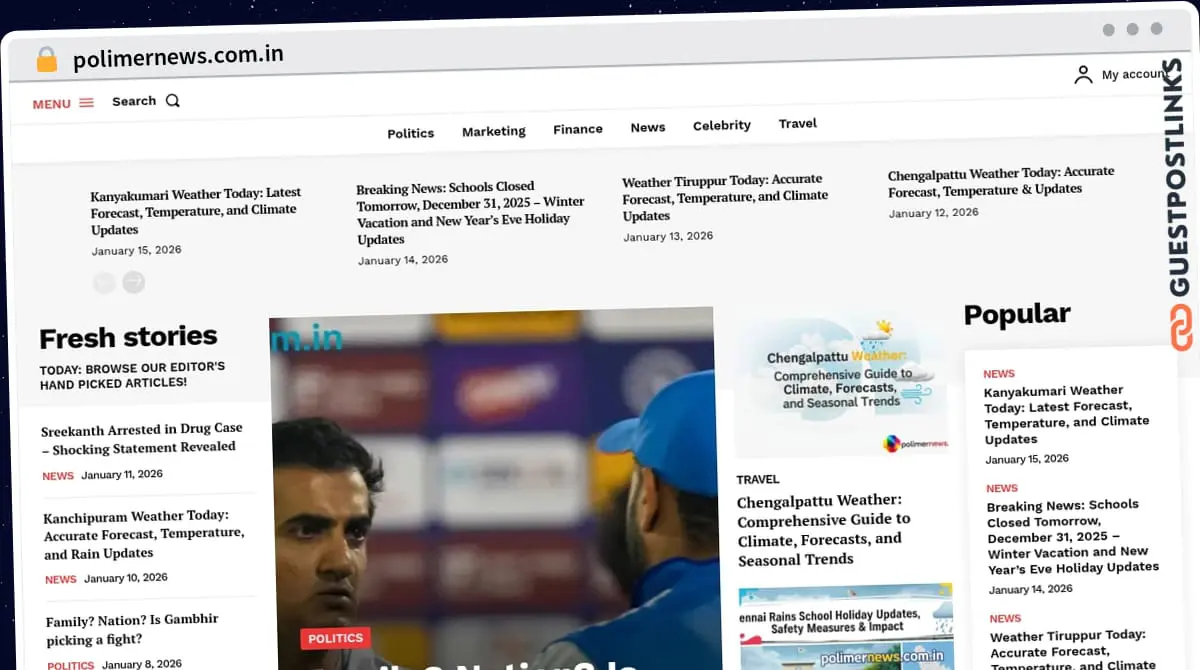
Task: Click the Popular section heading
Action: (x=1017, y=315)
